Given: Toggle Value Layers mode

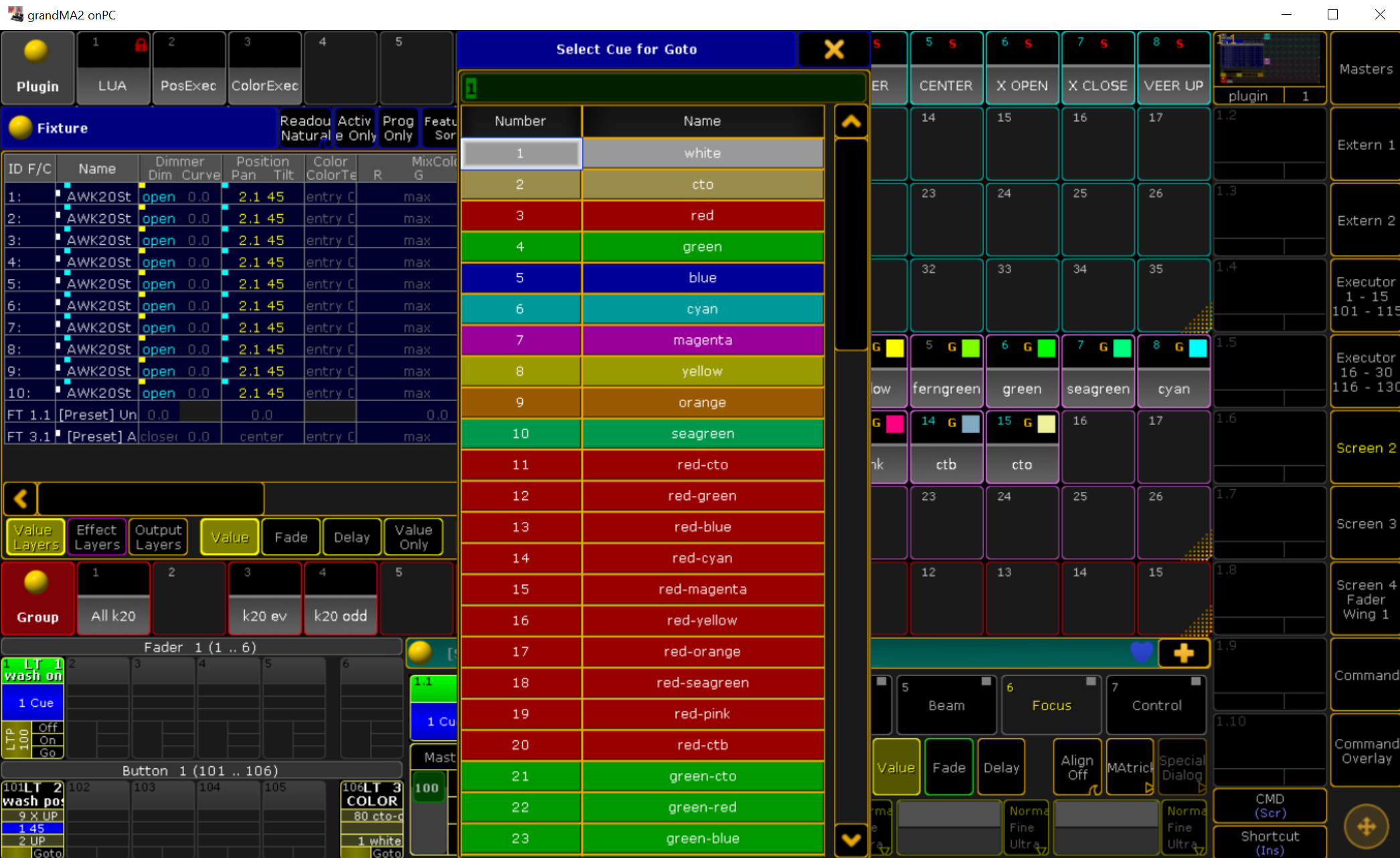Looking at the screenshot, I should tap(35, 537).
